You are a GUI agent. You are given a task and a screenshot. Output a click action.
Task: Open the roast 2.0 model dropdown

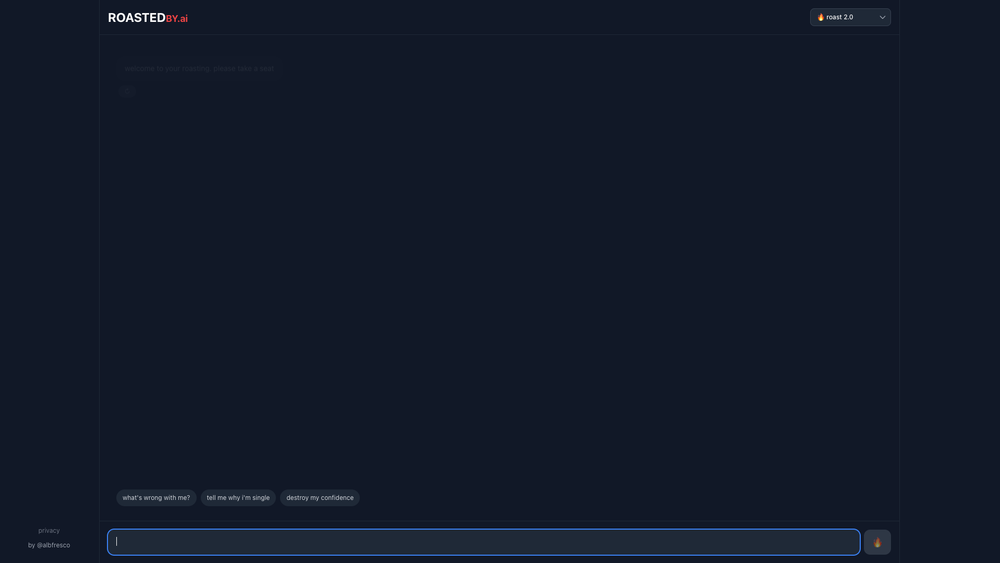pos(850,17)
